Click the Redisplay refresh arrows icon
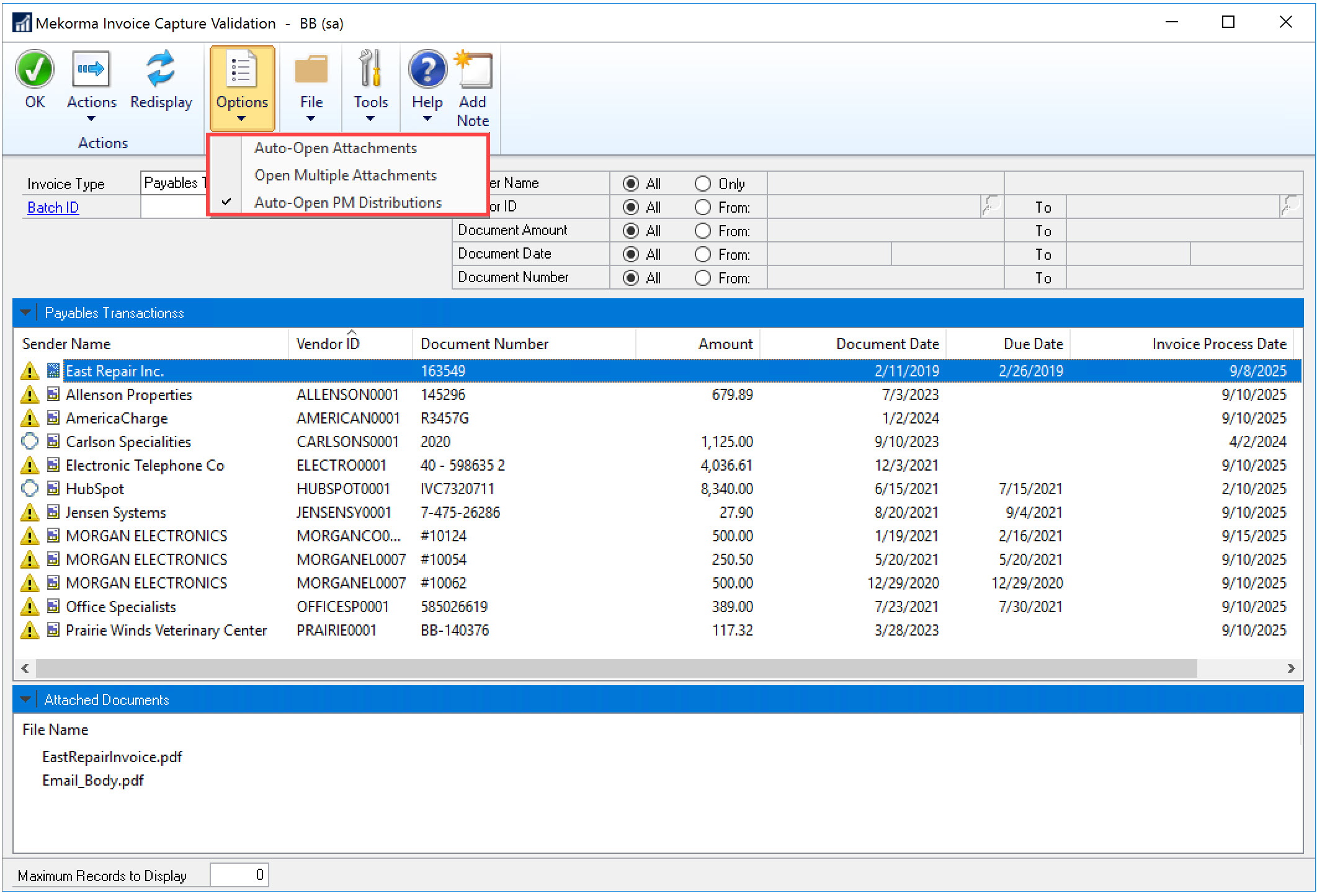Image resolution: width=1317 pixels, height=896 pixels. tap(161, 69)
